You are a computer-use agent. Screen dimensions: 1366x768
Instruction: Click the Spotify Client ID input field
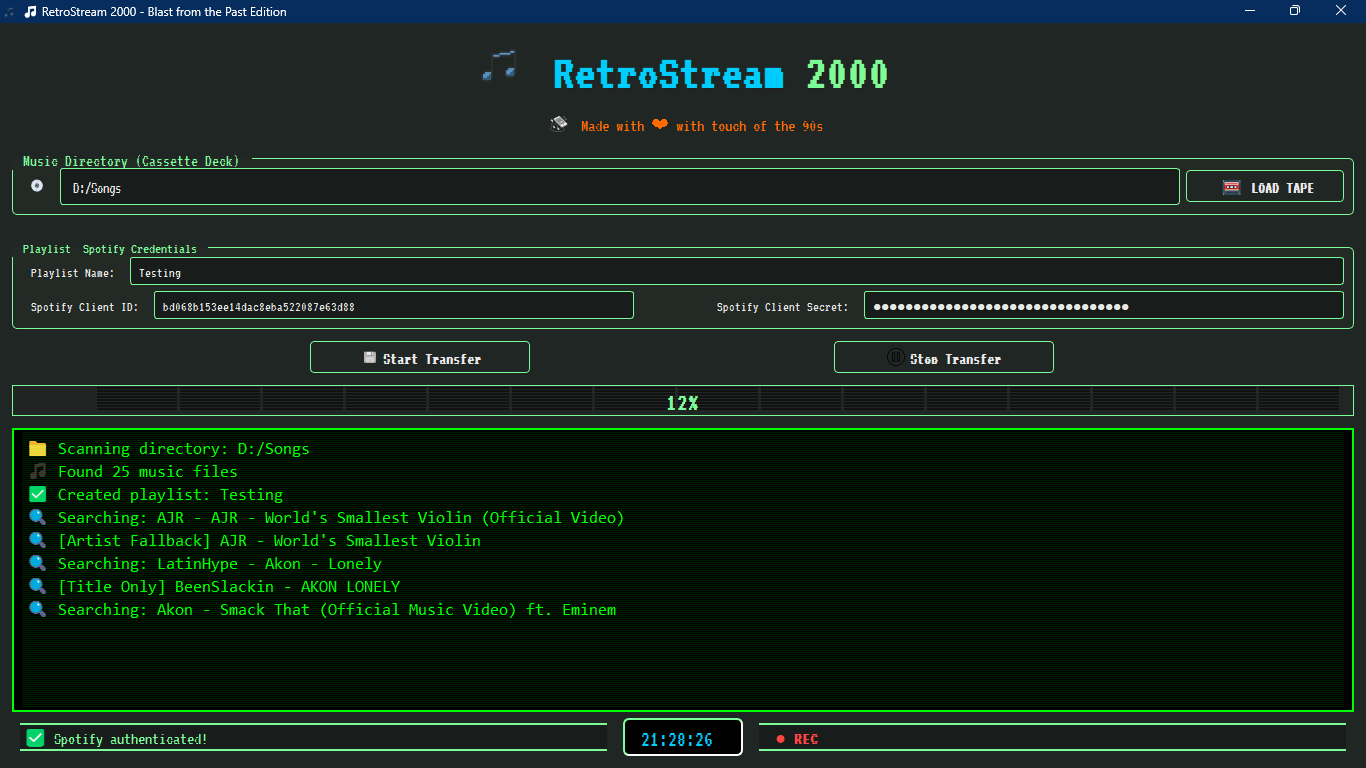coord(394,306)
